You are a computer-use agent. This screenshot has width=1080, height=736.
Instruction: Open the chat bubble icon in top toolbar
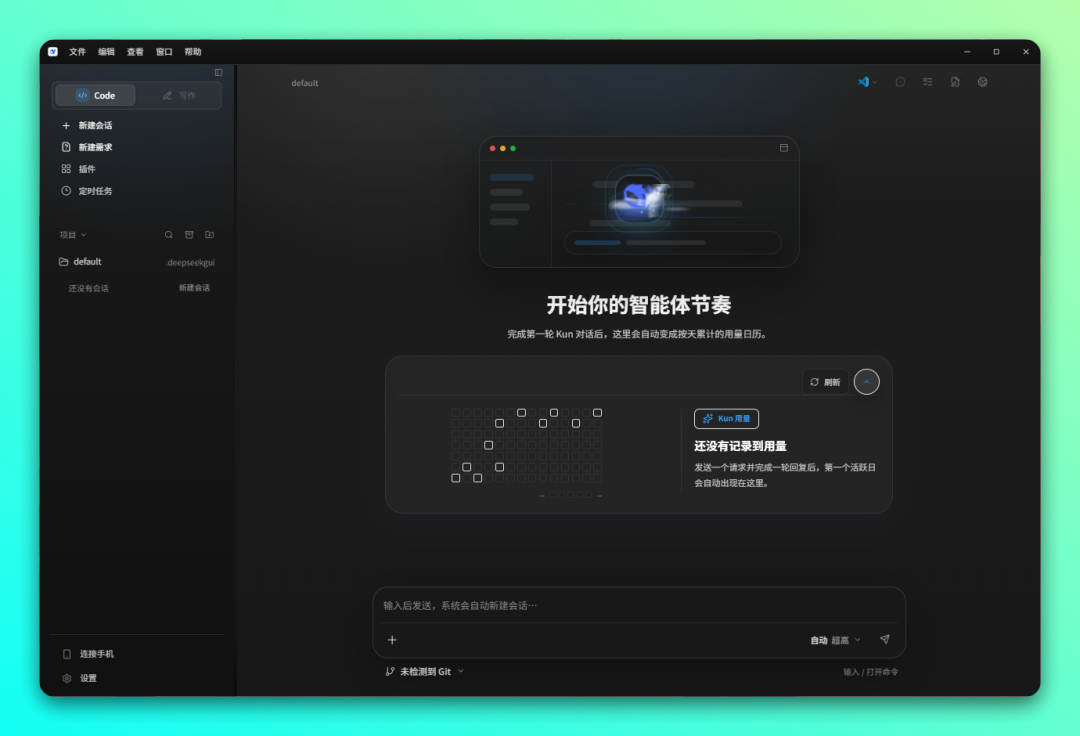900,82
